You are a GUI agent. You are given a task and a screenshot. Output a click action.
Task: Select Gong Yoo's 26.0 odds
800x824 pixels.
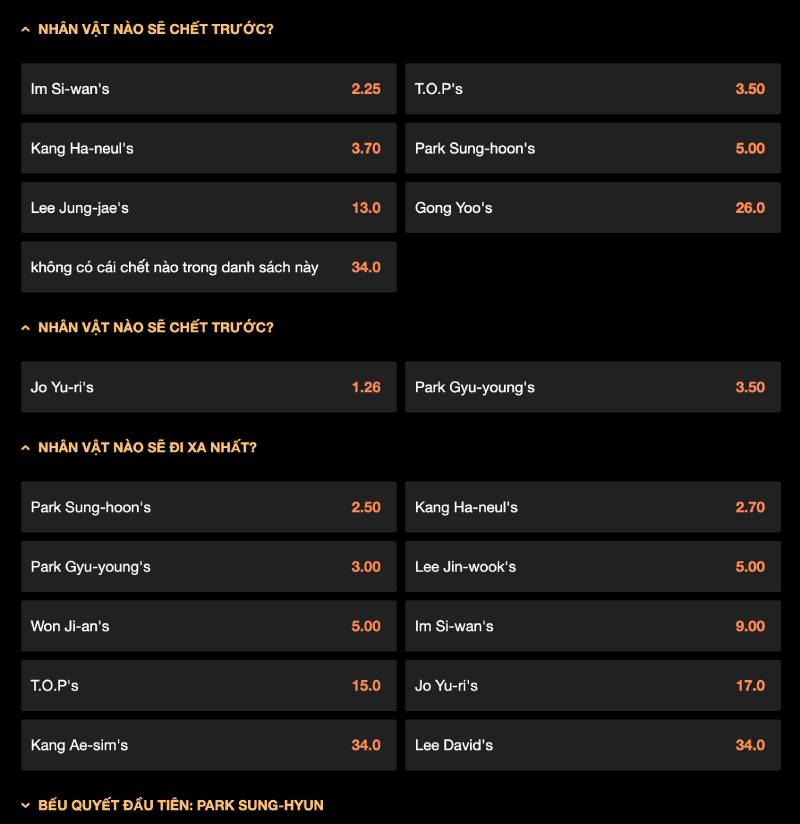[592, 208]
